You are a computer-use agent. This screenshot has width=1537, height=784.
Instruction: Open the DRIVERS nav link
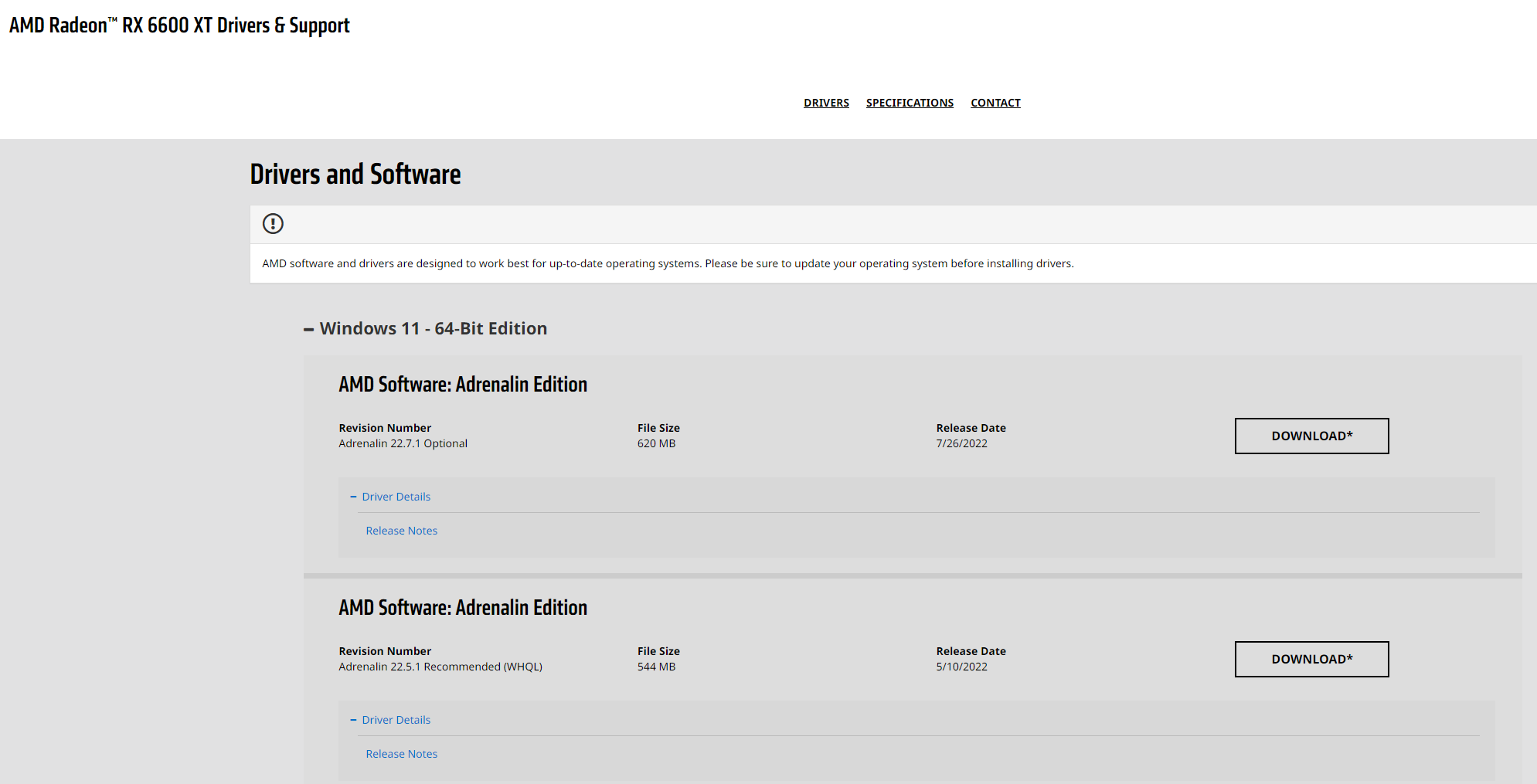click(x=826, y=103)
